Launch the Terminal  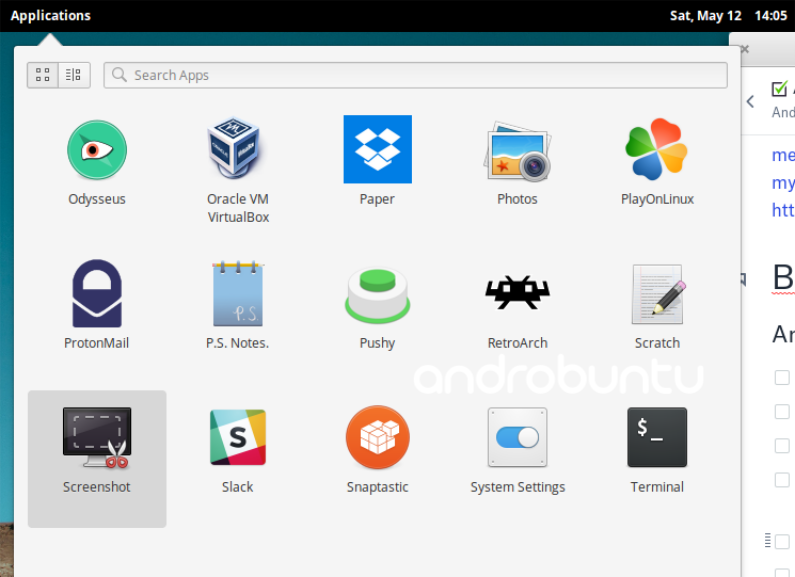click(x=657, y=437)
